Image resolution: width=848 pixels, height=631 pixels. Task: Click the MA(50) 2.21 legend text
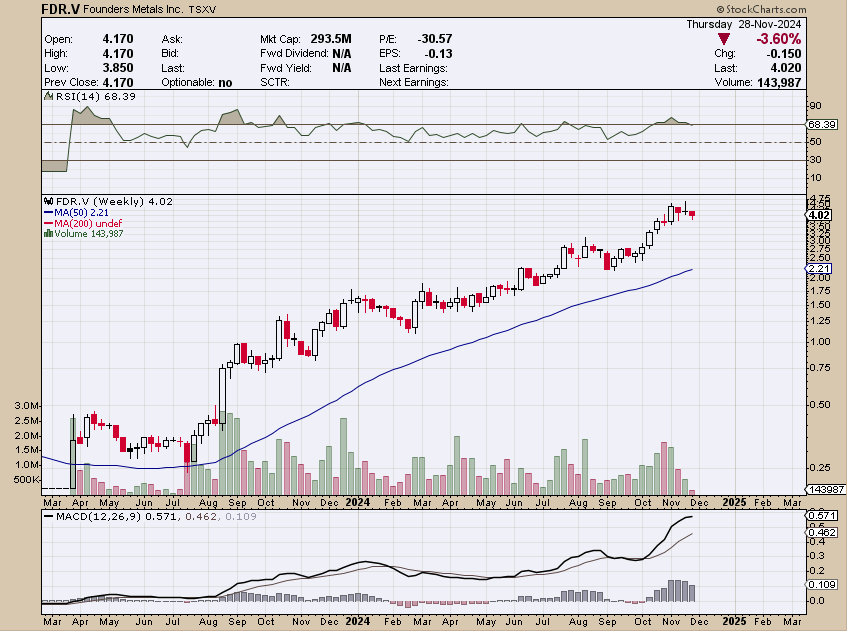82,212
